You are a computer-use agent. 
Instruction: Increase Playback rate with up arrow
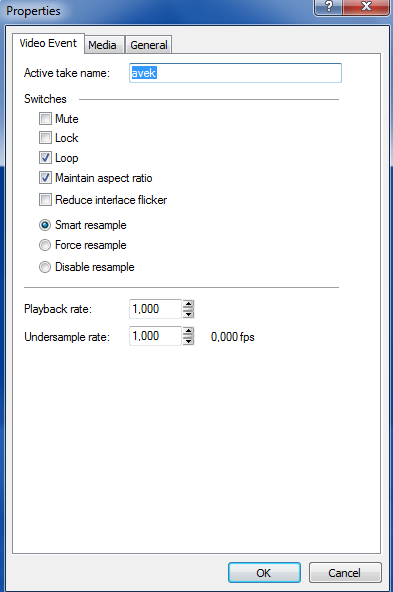click(188, 304)
